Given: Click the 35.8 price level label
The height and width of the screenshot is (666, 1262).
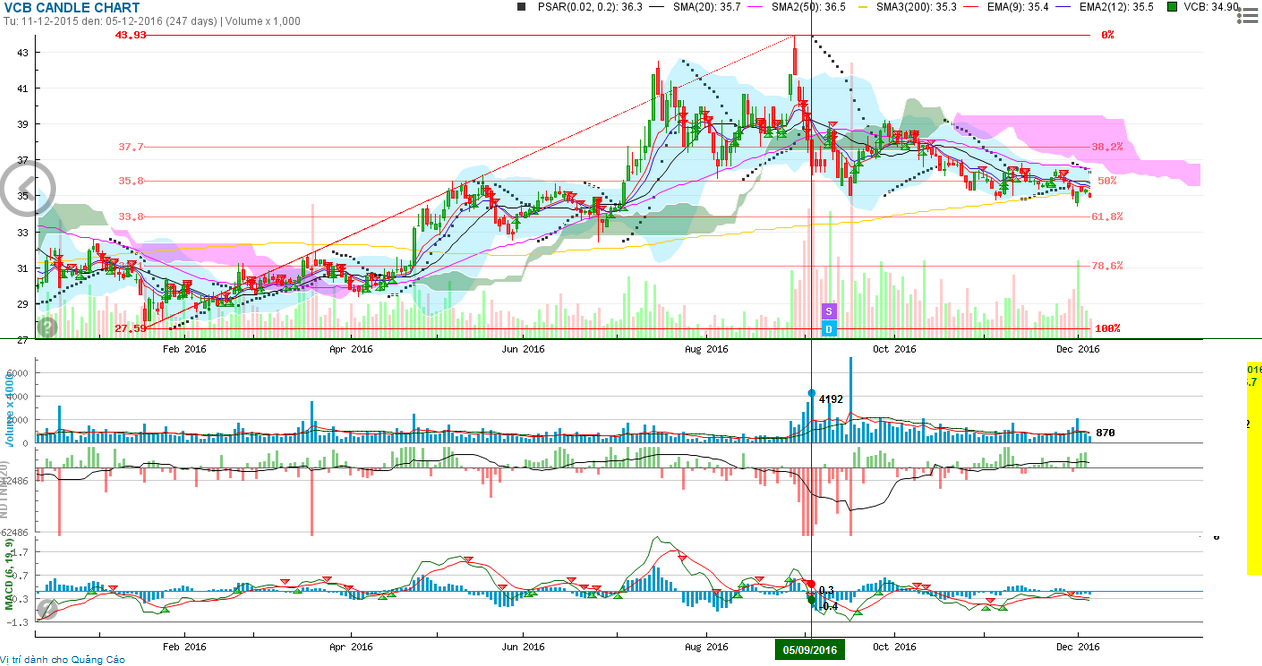Looking at the screenshot, I should click(x=132, y=181).
